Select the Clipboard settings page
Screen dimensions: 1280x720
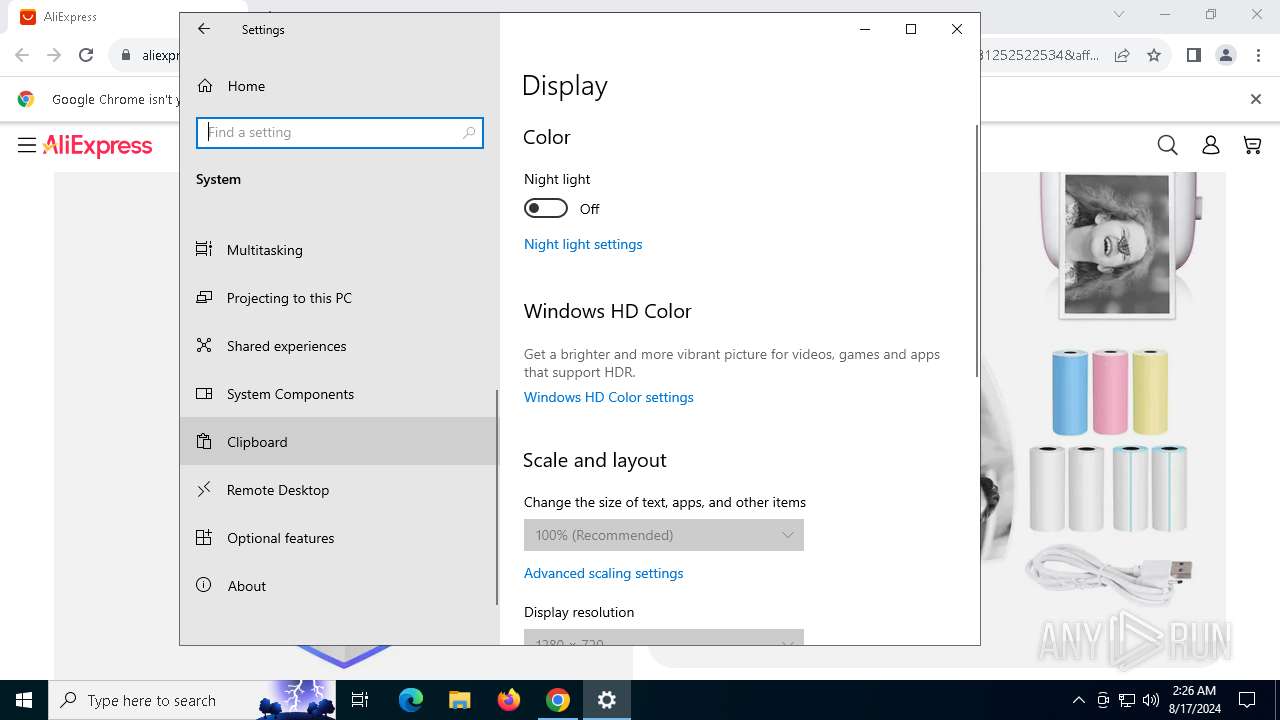click(339, 442)
